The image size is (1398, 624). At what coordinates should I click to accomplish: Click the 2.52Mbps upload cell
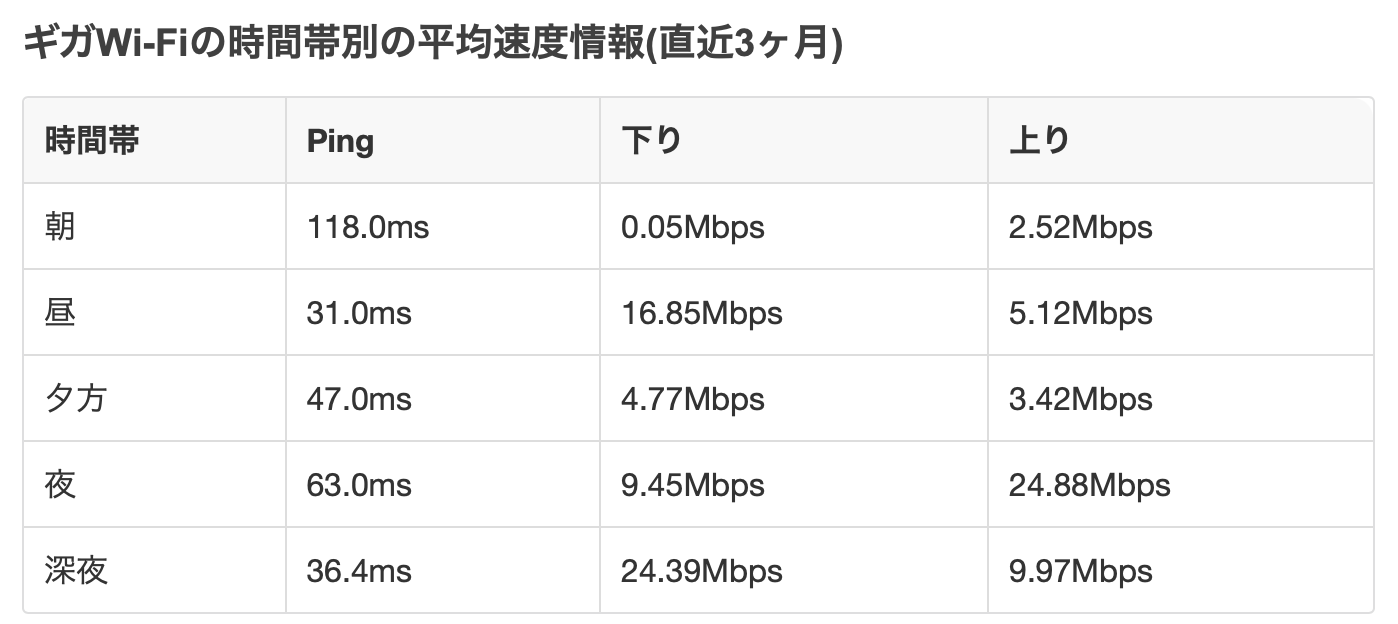(1080, 227)
